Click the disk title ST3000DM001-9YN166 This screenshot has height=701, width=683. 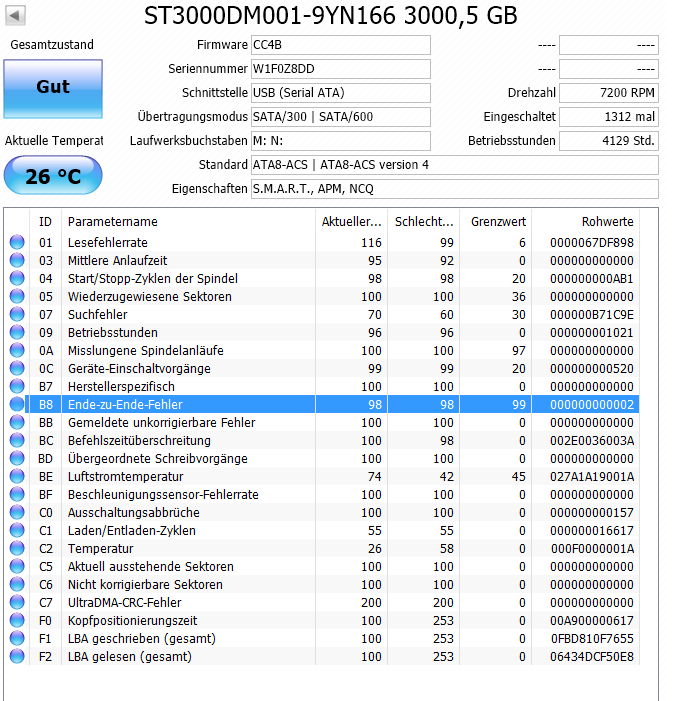pyautogui.click(x=270, y=16)
